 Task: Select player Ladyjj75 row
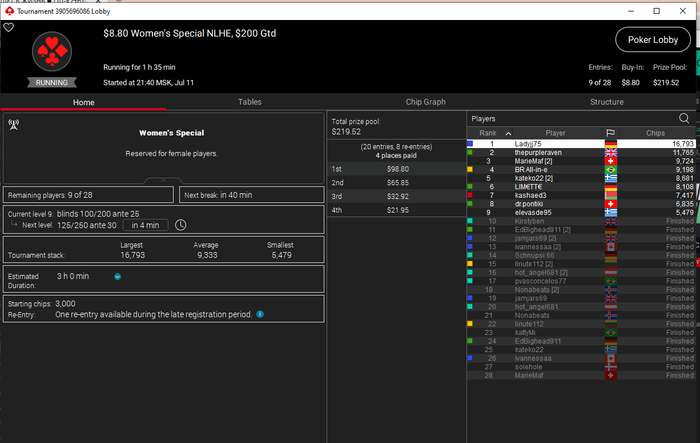point(581,144)
